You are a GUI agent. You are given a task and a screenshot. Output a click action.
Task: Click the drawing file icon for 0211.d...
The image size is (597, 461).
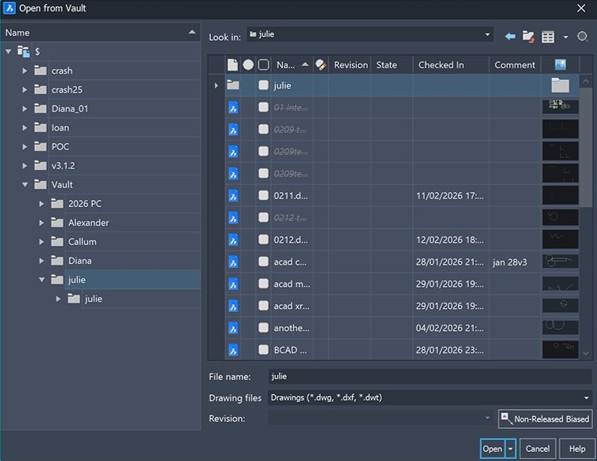(233, 196)
